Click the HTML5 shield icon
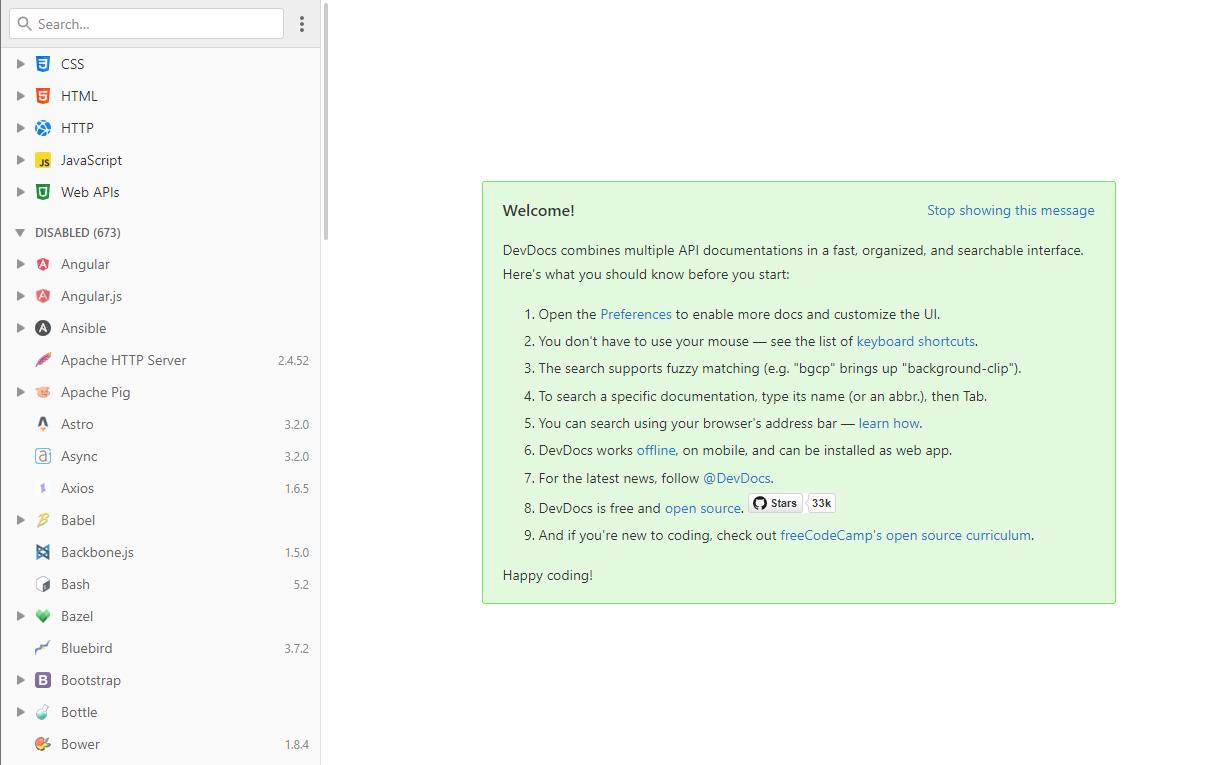Screen dimensions: 1205x765 (x=43, y=96)
